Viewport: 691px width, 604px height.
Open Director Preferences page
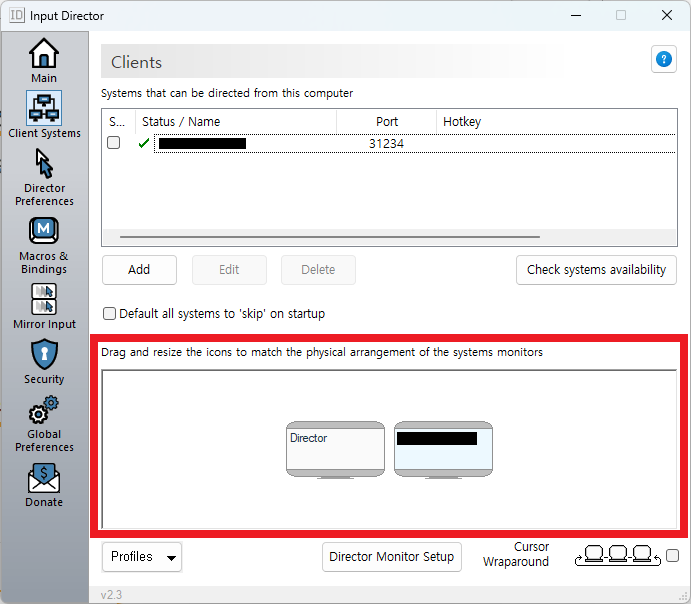44,178
